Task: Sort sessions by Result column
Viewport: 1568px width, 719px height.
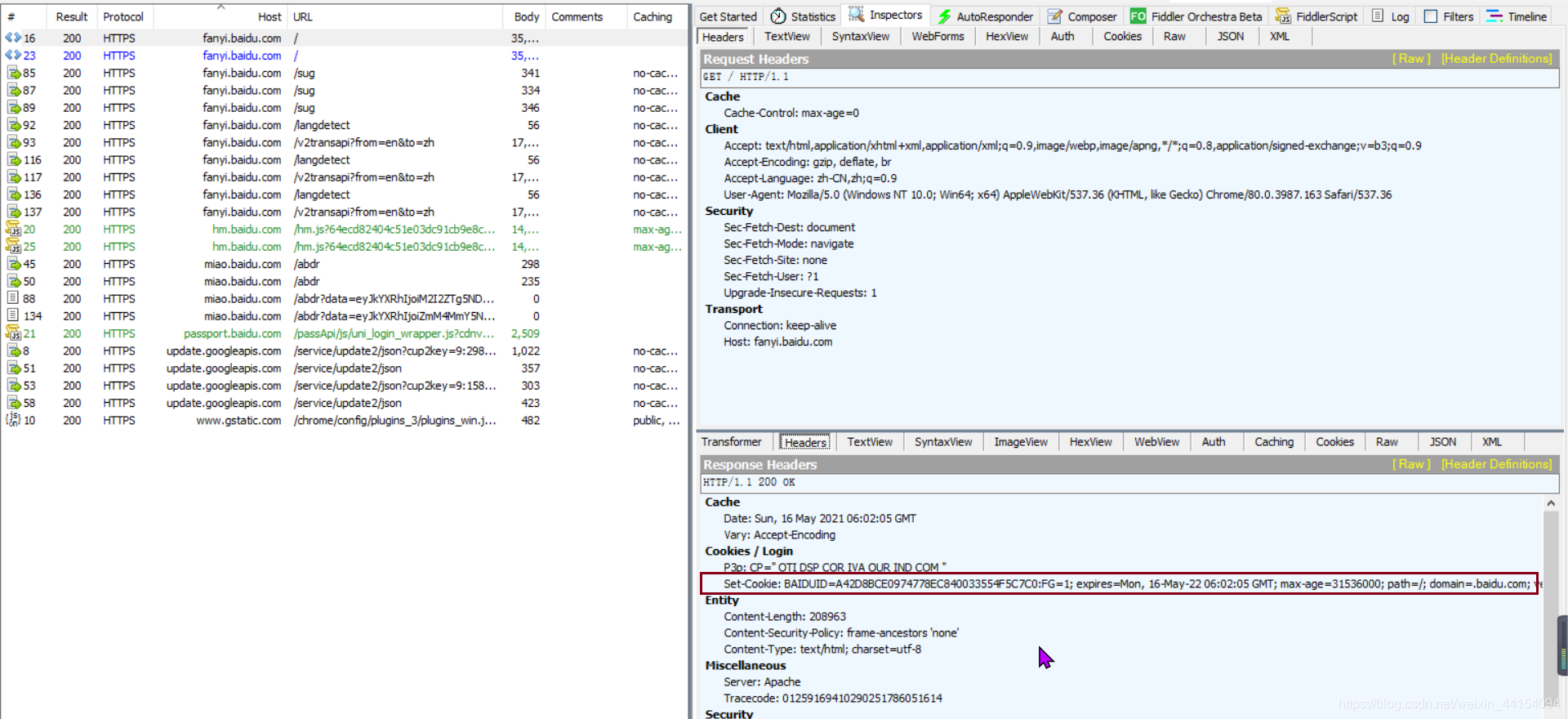Action: tap(72, 16)
